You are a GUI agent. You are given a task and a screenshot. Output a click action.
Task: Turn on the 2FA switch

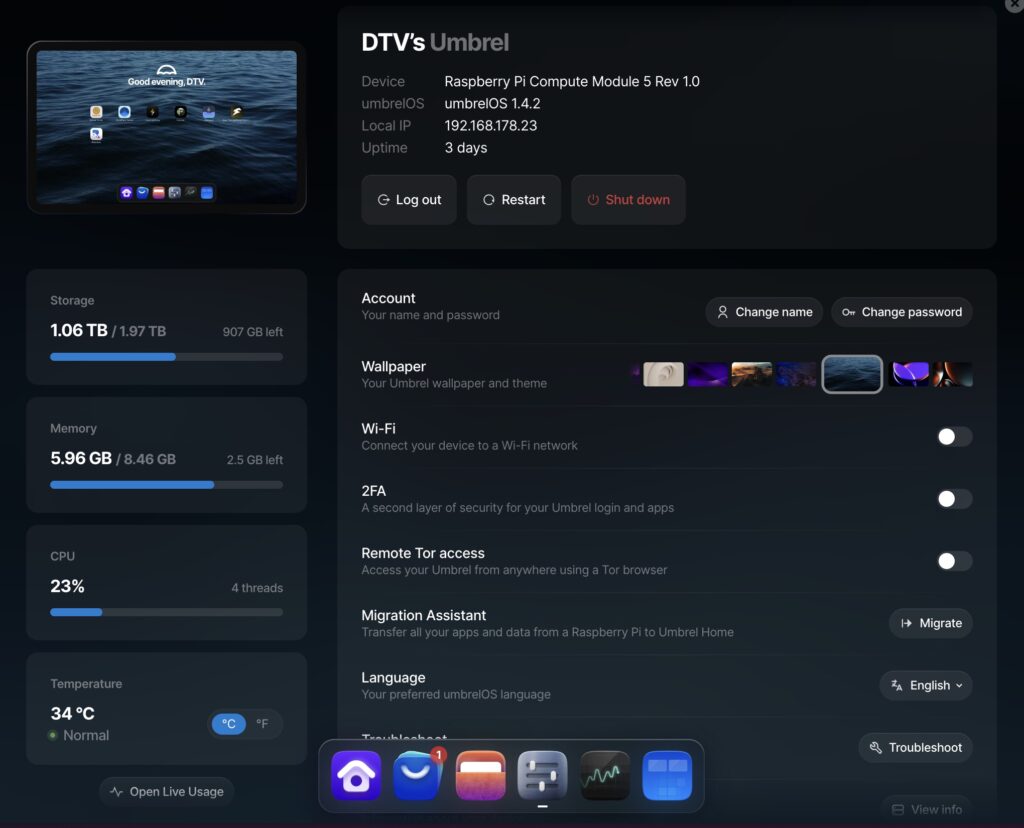pos(954,499)
